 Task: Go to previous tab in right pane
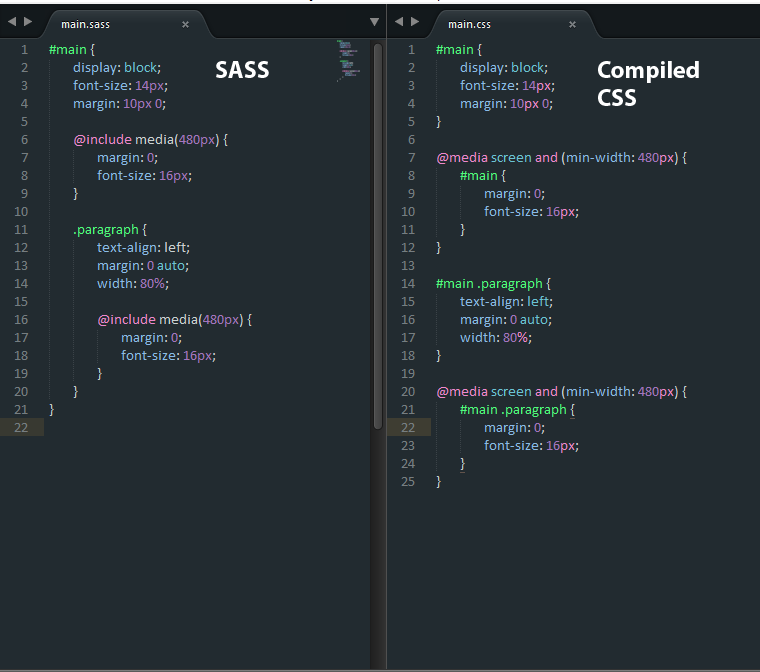coord(399,21)
